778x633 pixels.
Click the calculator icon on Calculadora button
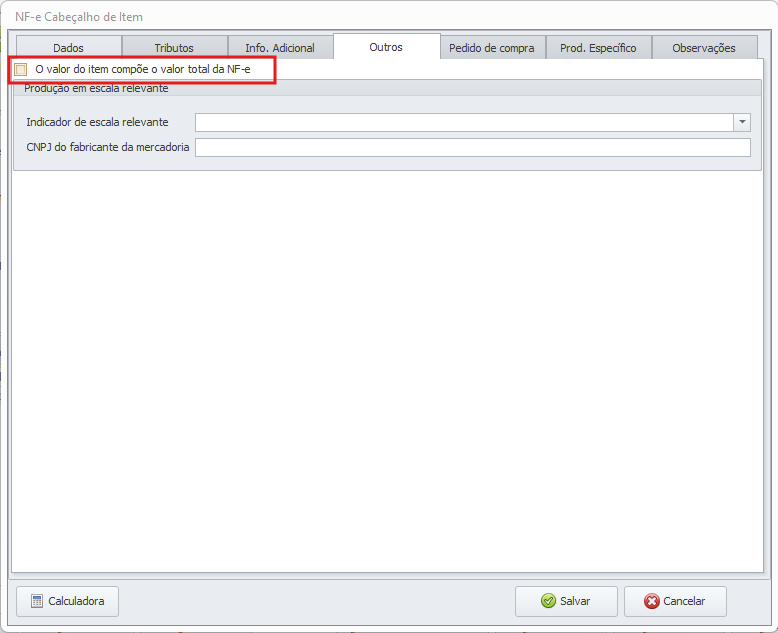point(37,601)
